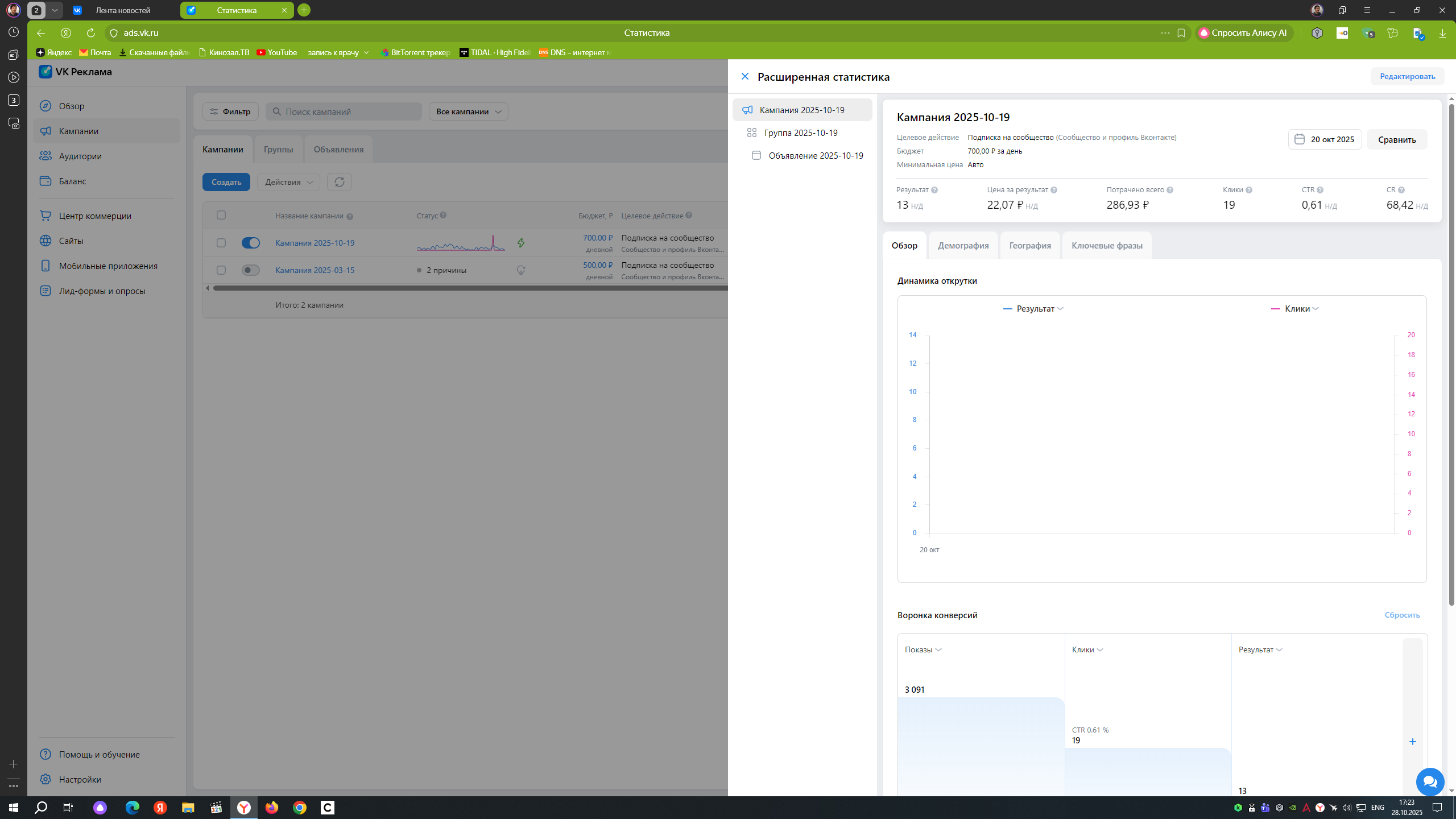1456x819 pixels.
Task: Switch to the География tab
Action: pos(1029,245)
